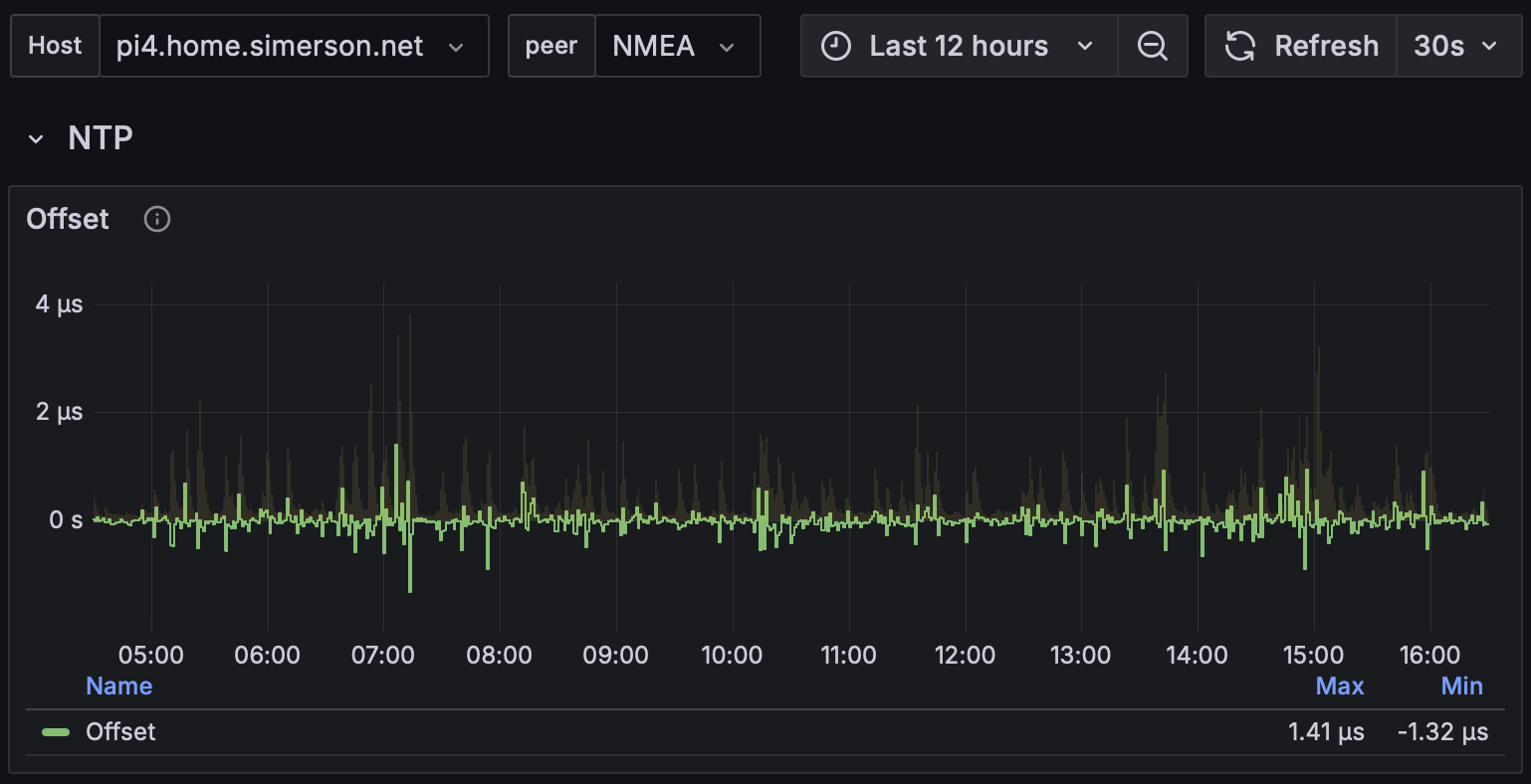Sort legend by Name column
The image size is (1531, 784).
coord(118,686)
